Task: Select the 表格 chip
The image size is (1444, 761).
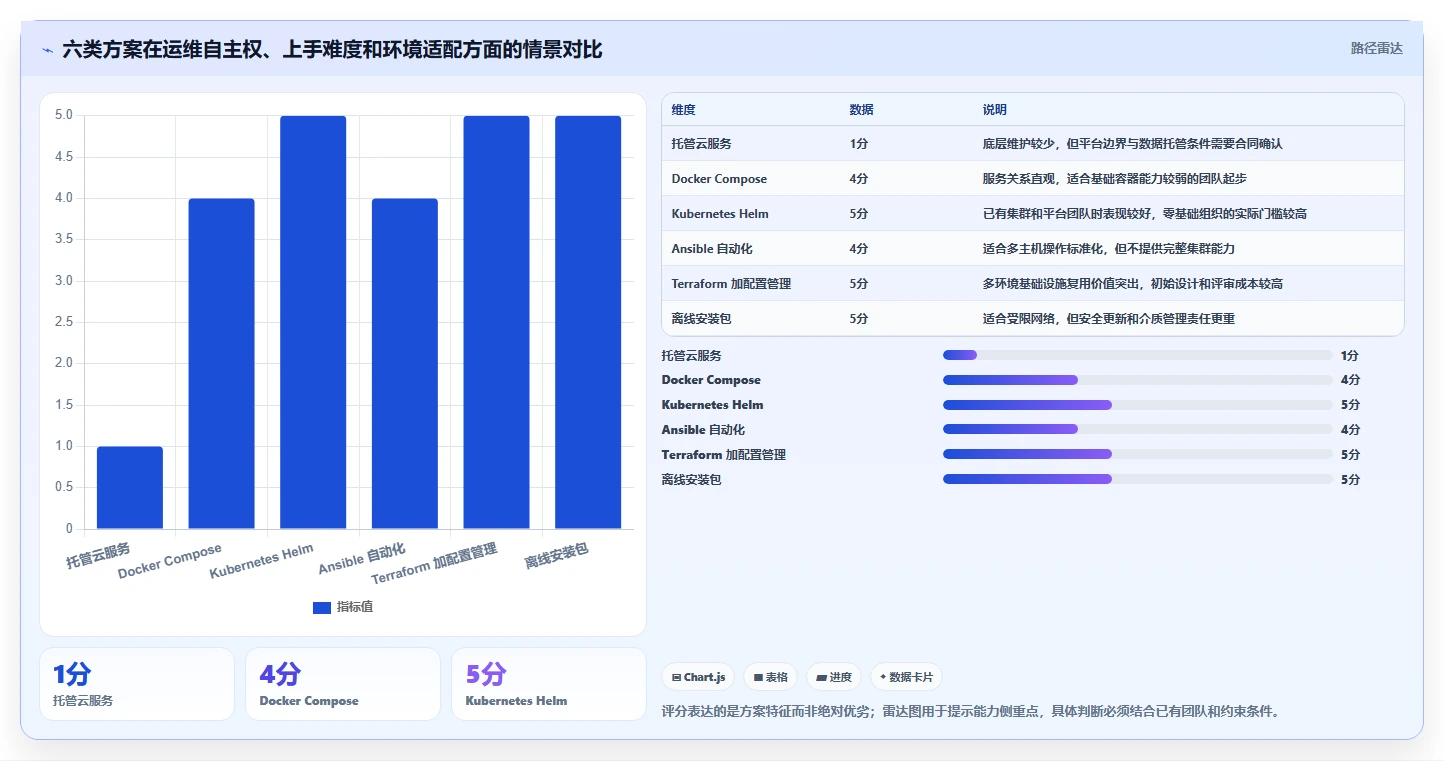Action: [770, 677]
